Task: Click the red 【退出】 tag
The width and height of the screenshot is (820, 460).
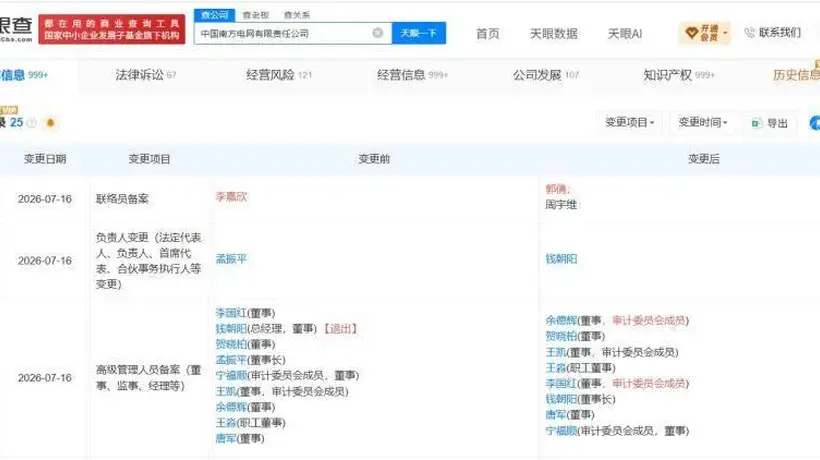Action: [x=340, y=329]
